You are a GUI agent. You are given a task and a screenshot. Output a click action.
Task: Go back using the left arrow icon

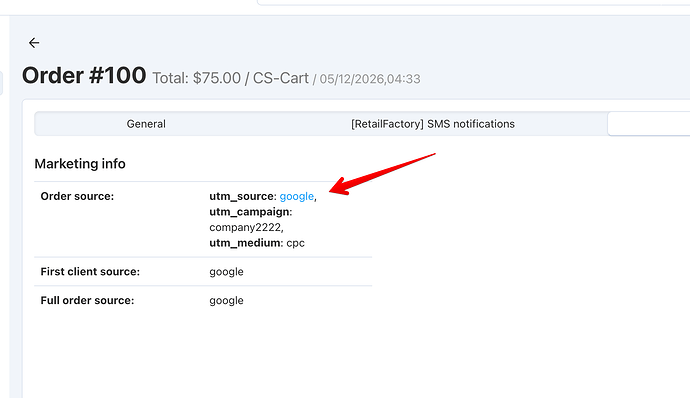[x=34, y=43]
